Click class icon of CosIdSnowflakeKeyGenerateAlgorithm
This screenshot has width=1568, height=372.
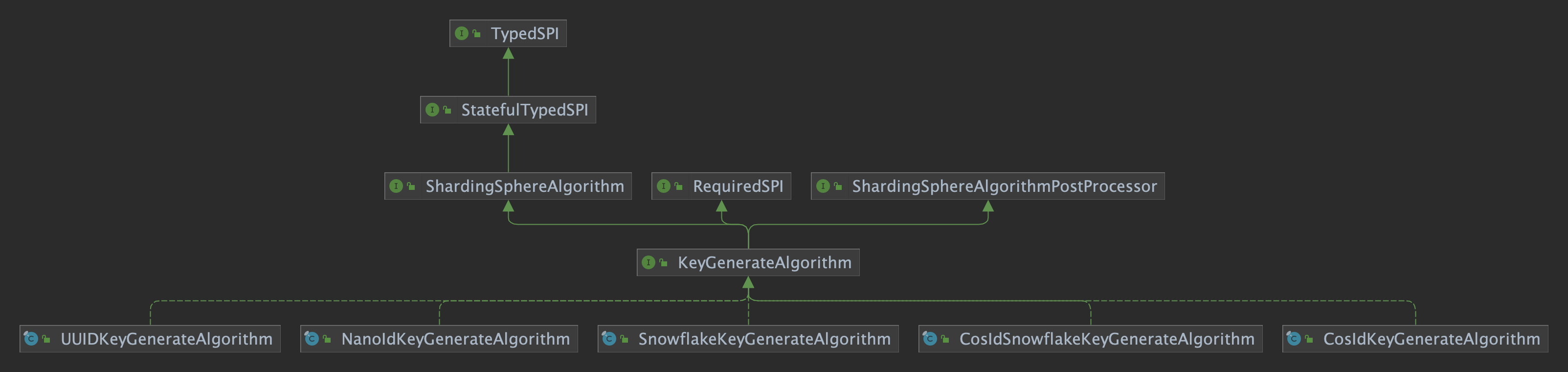click(929, 339)
